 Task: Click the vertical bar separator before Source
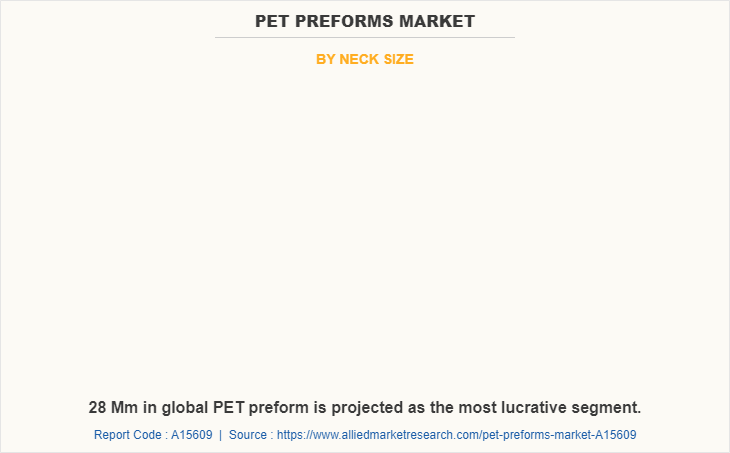221,435
